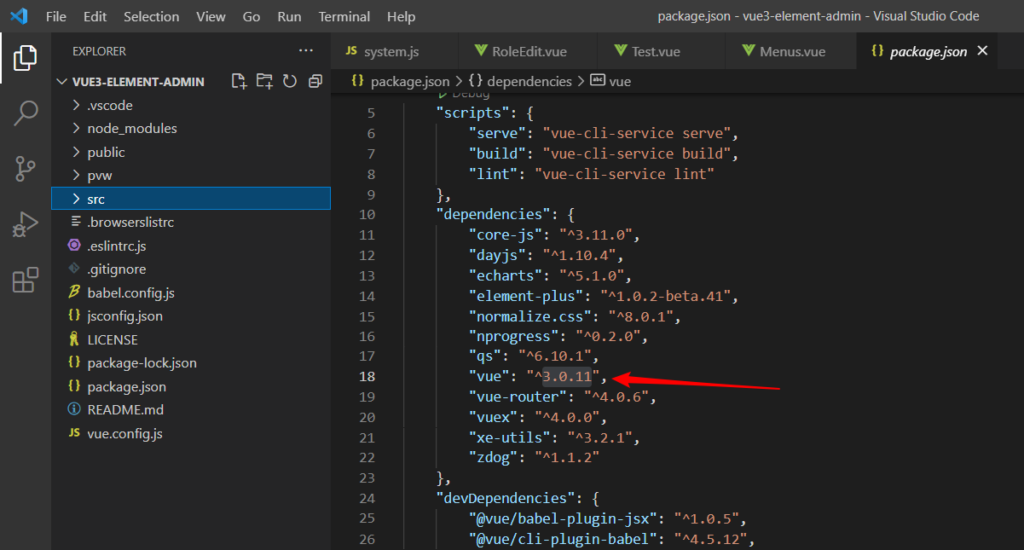Click line number 10 in gutter

tap(367, 215)
